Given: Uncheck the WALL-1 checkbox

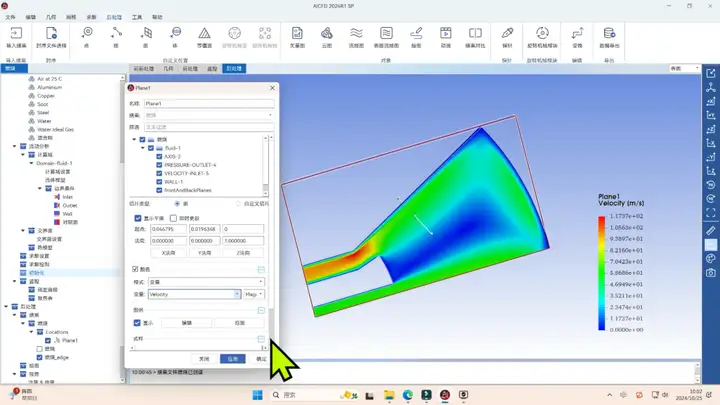Looking at the screenshot, I should point(159,182).
